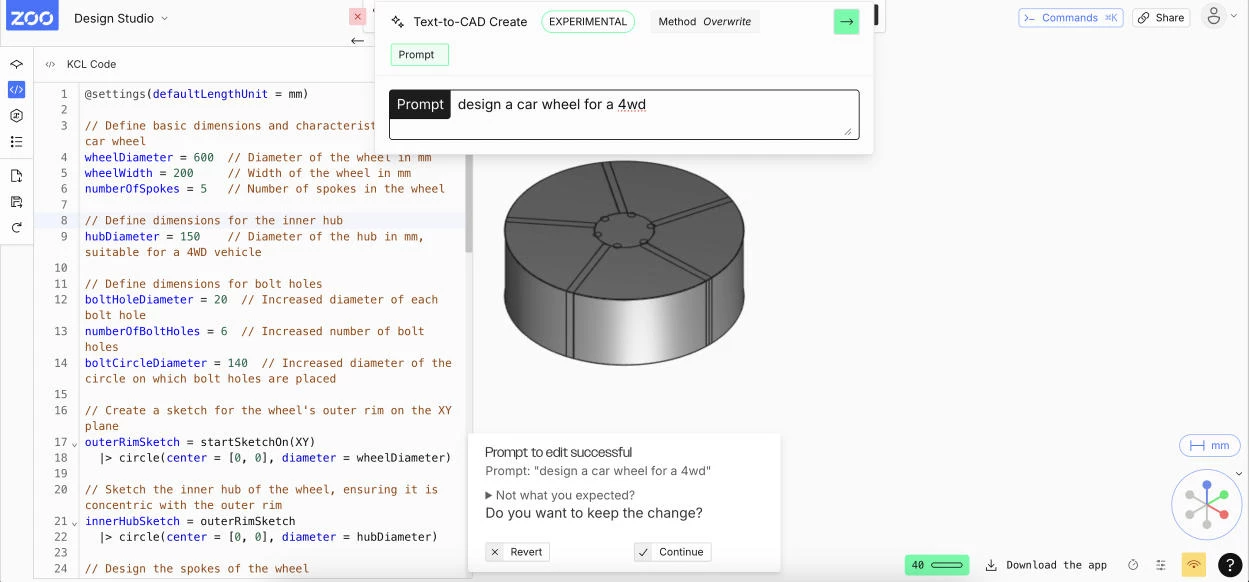Screen dimensions: 1249x582
Task: Click the Zoo logo home icon
Action: click(30, 17)
